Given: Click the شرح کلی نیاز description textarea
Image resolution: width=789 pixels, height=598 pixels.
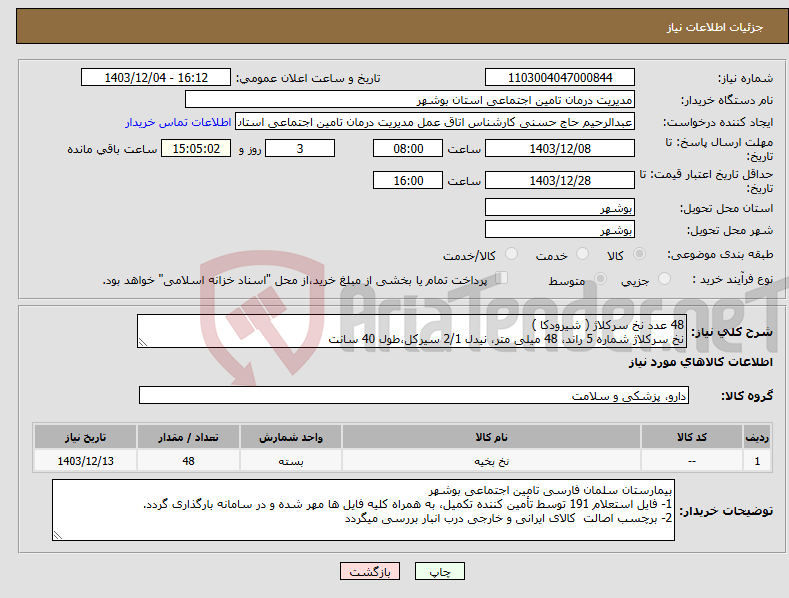Looking at the screenshot, I should coord(412,331).
